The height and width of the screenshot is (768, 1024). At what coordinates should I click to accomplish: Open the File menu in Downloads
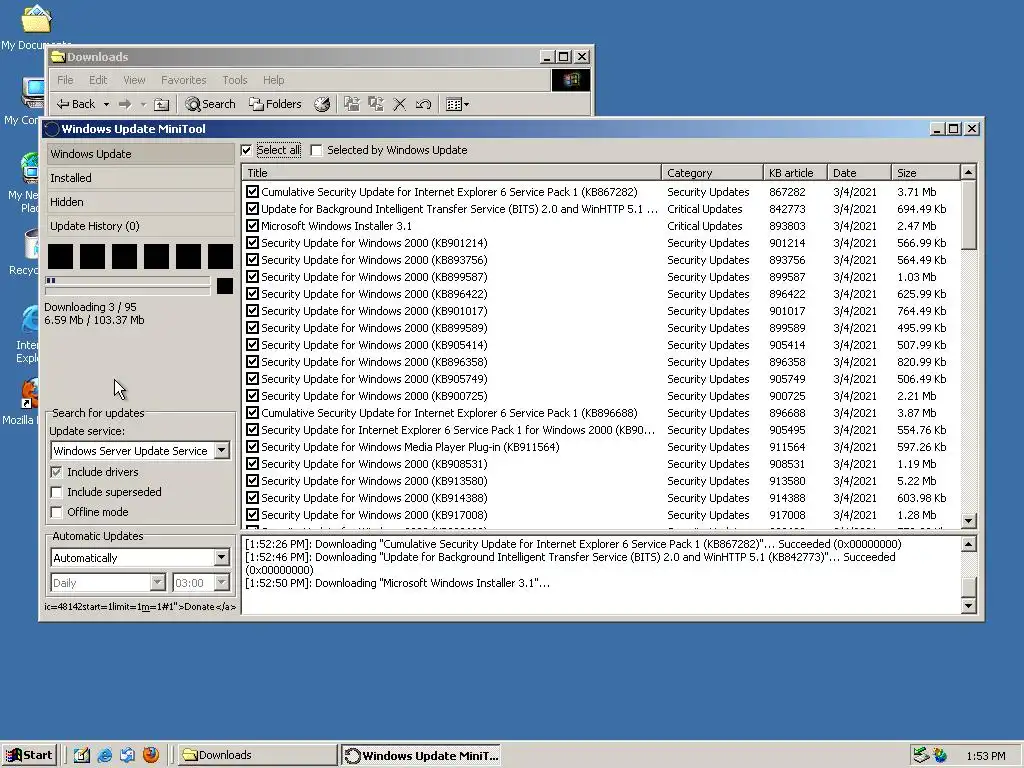(x=65, y=80)
